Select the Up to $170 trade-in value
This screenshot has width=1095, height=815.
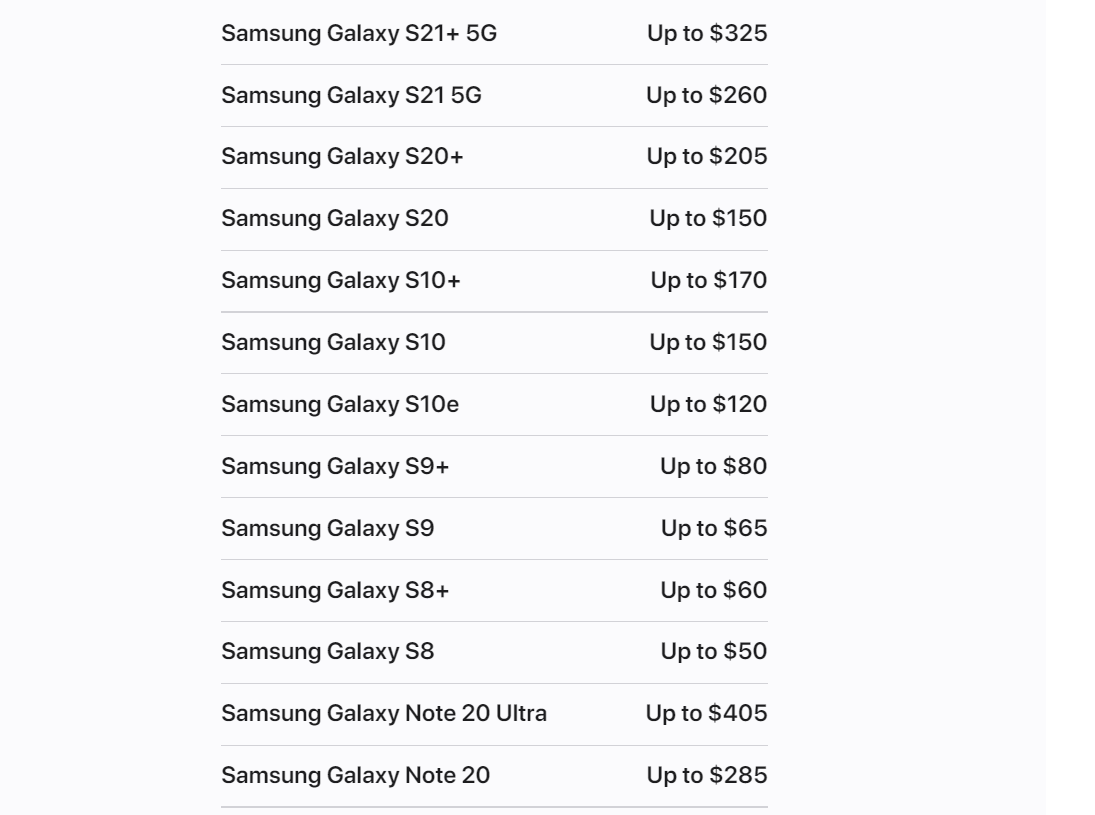pos(708,281)
